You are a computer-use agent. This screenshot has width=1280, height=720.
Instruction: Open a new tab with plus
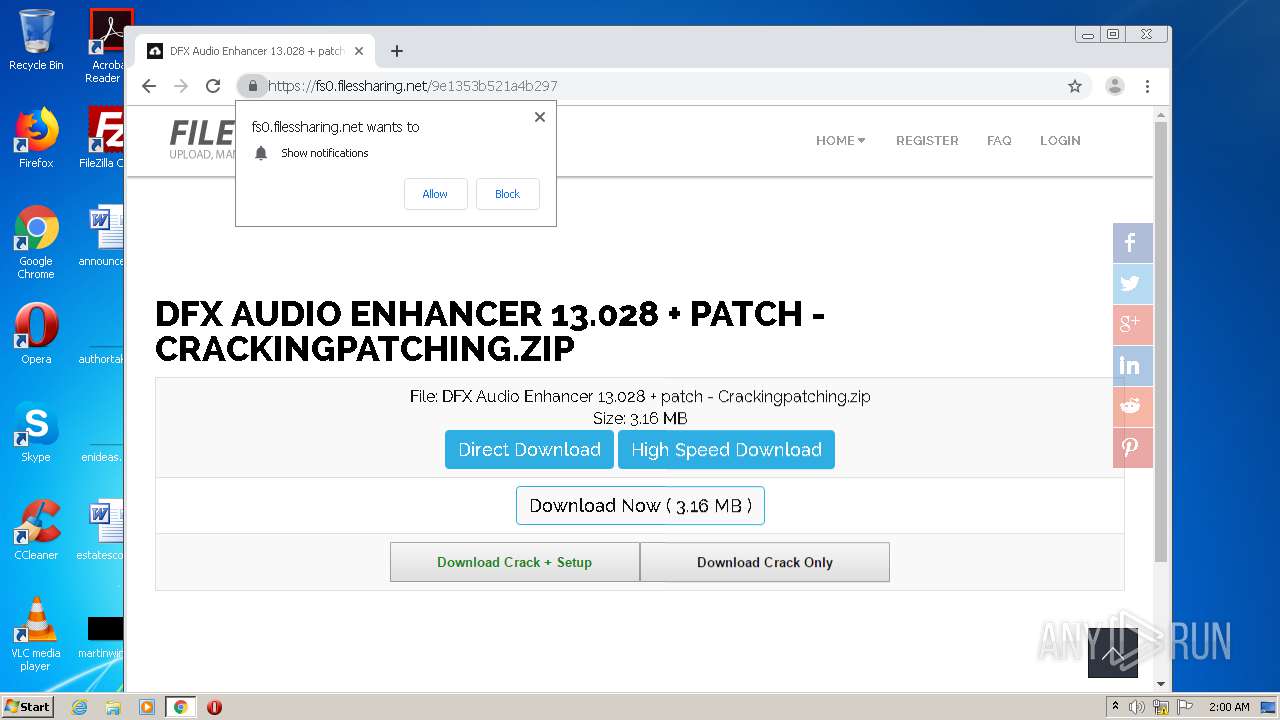(397, 51)
